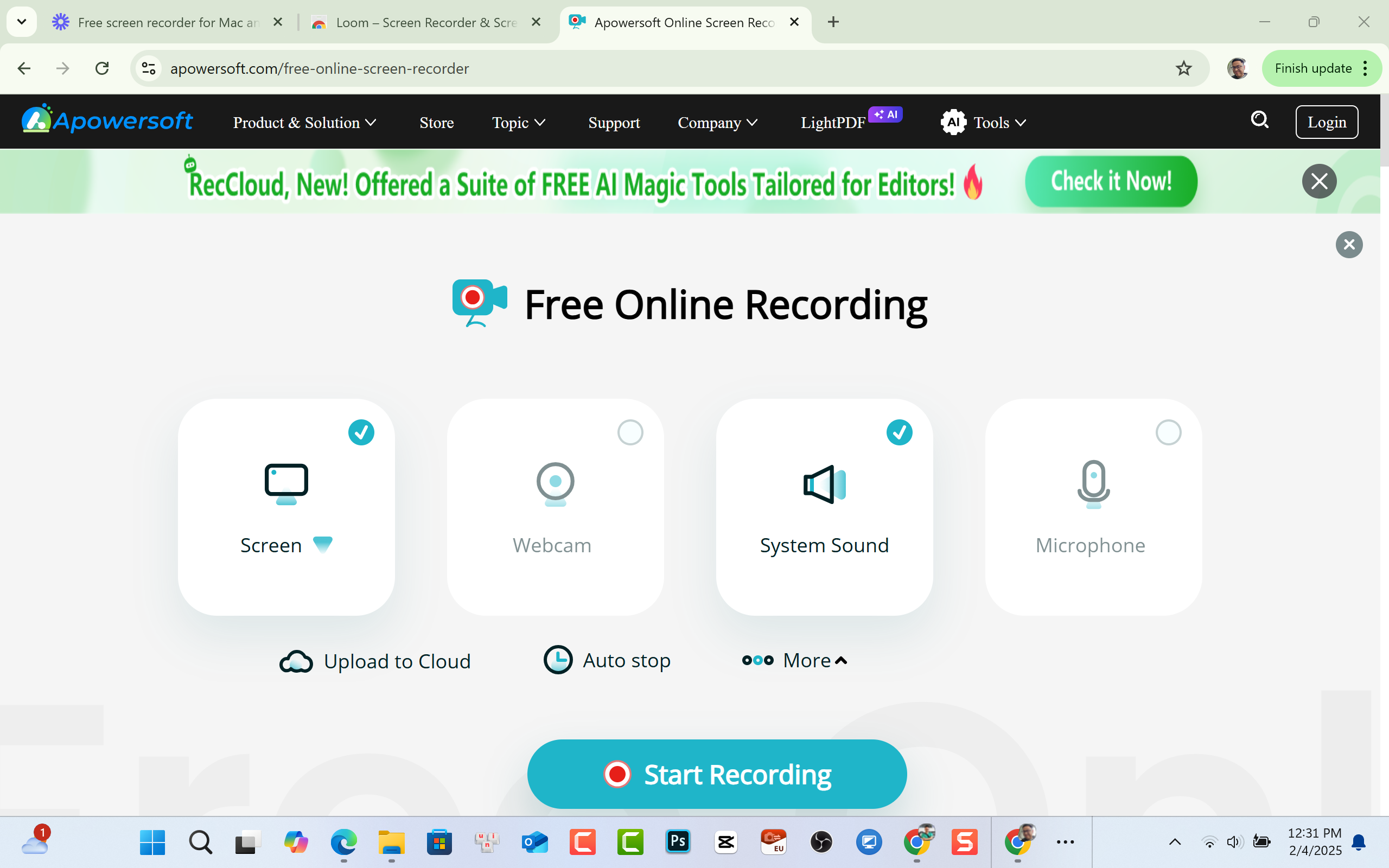Click the Check it Now banner link
Image resolution: width=1389 pixels, height=868 pixels.
pos(1110,181)
